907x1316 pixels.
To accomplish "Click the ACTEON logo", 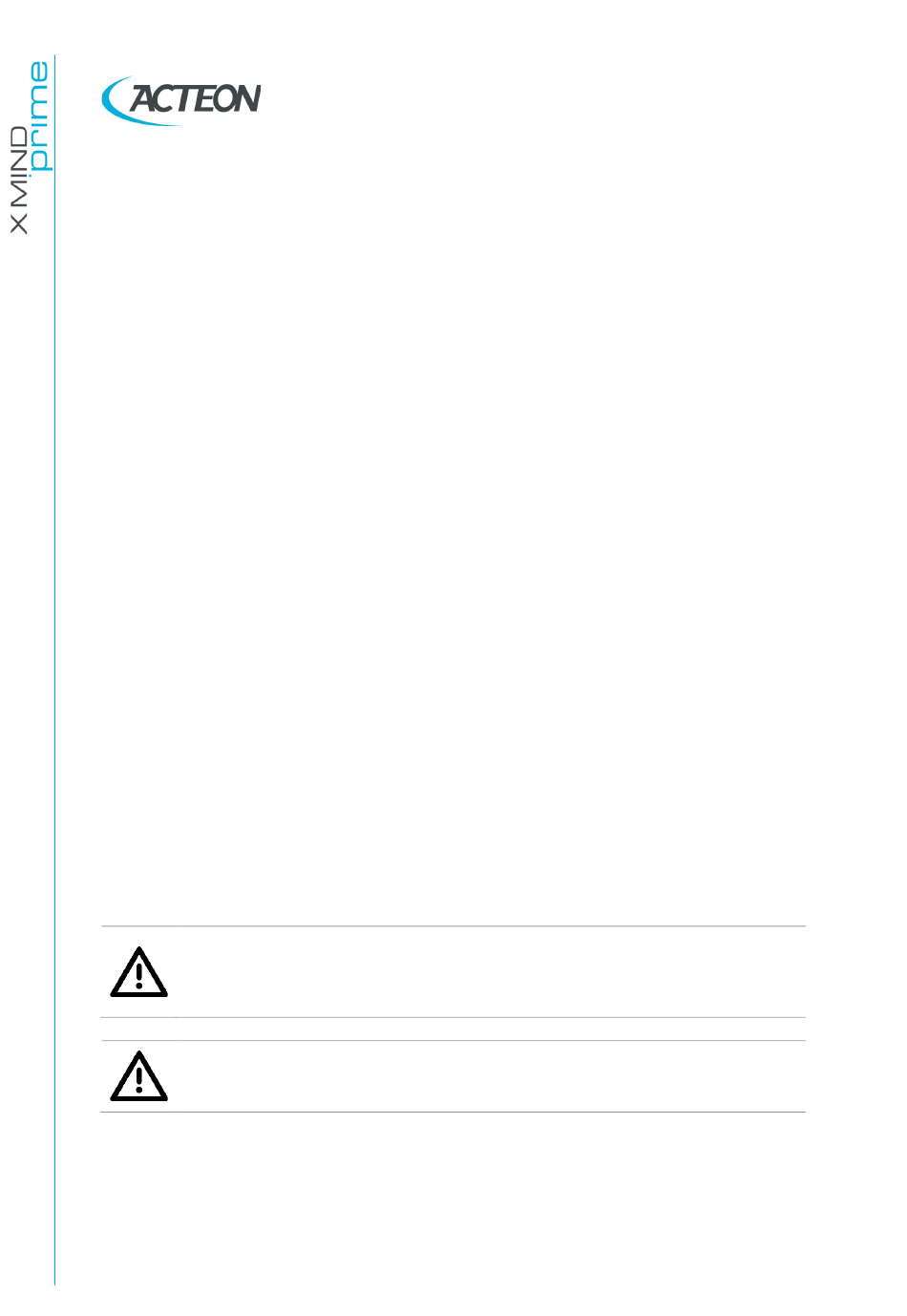I will 181,100.
